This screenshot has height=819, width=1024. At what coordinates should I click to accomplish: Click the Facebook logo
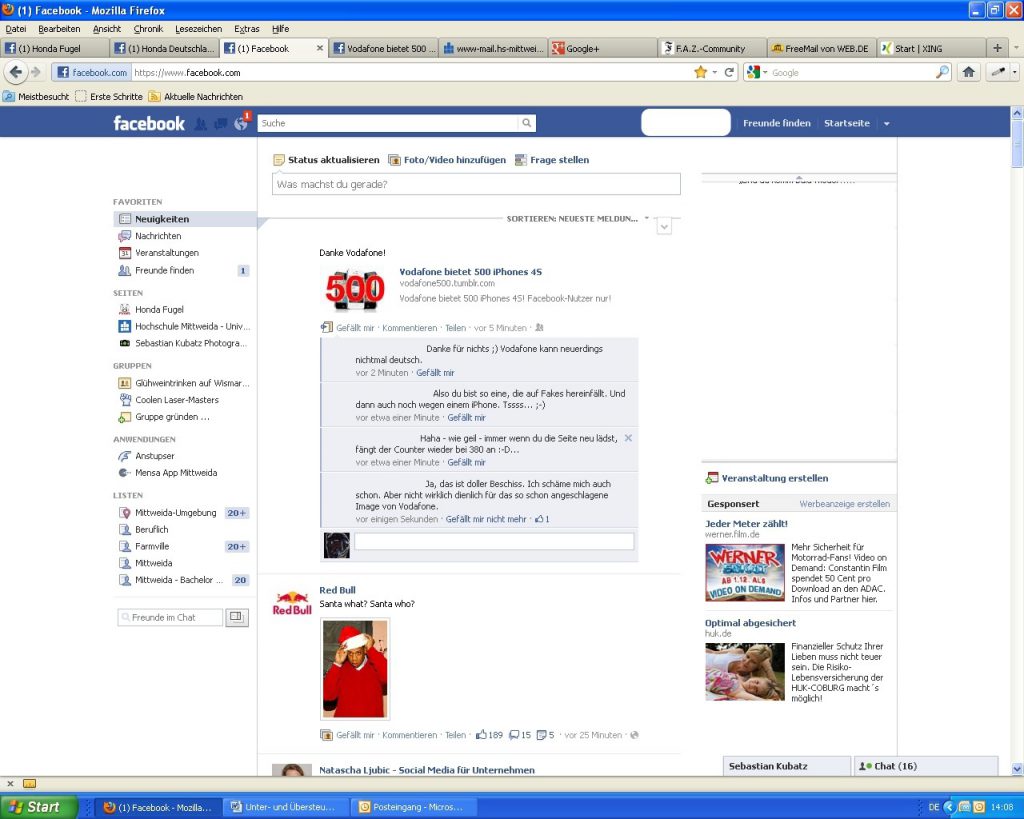click(149, 123)
